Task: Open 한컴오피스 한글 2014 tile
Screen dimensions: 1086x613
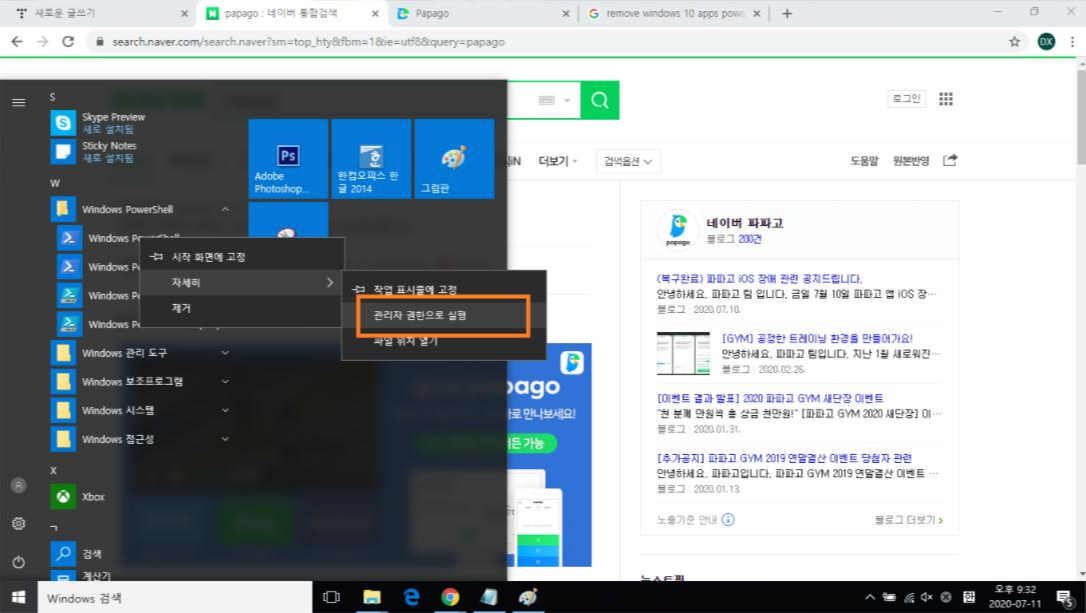Action: tap(371, 159)
